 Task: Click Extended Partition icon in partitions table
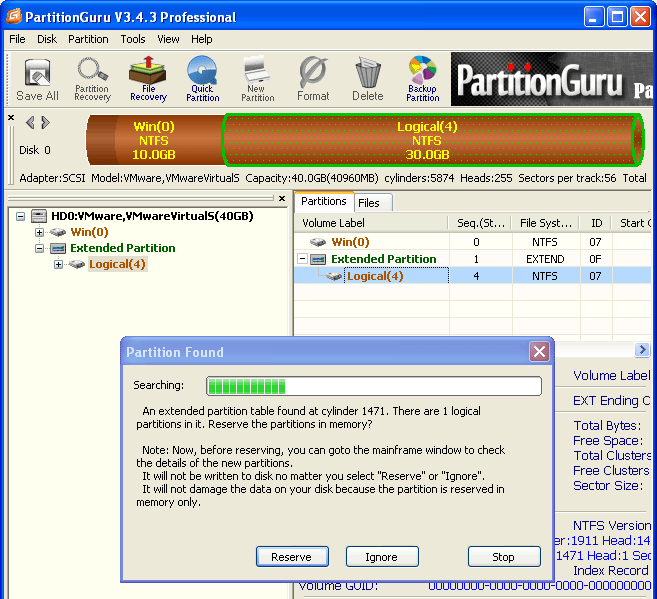pos(318,259)
